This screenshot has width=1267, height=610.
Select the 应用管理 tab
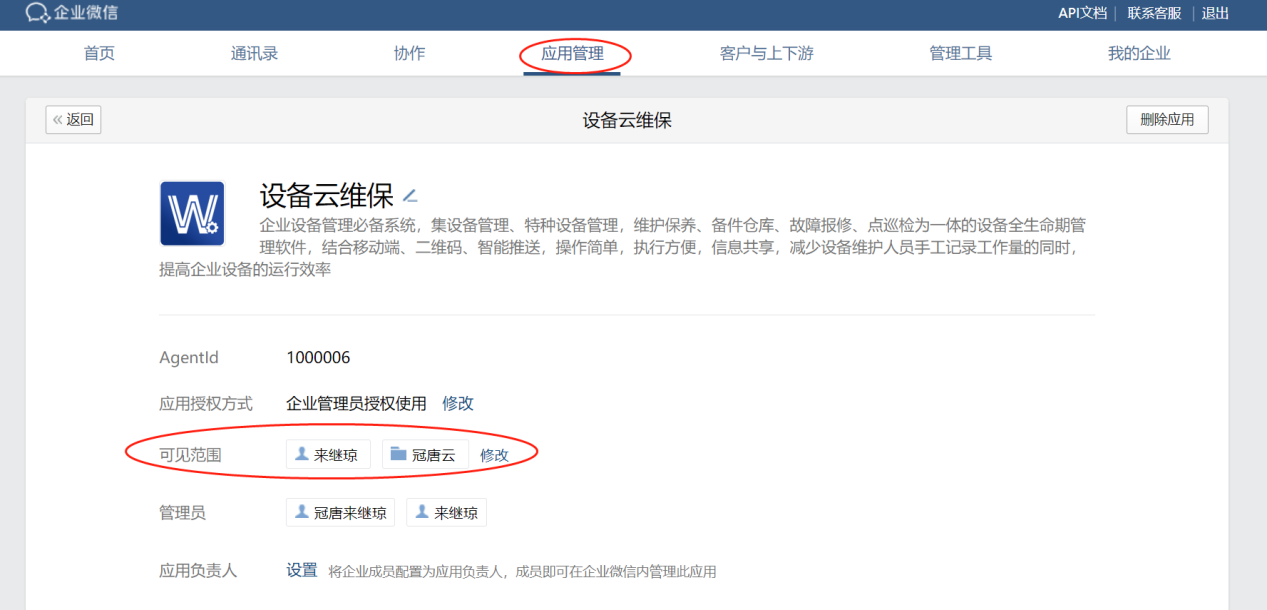click(572, 54)
